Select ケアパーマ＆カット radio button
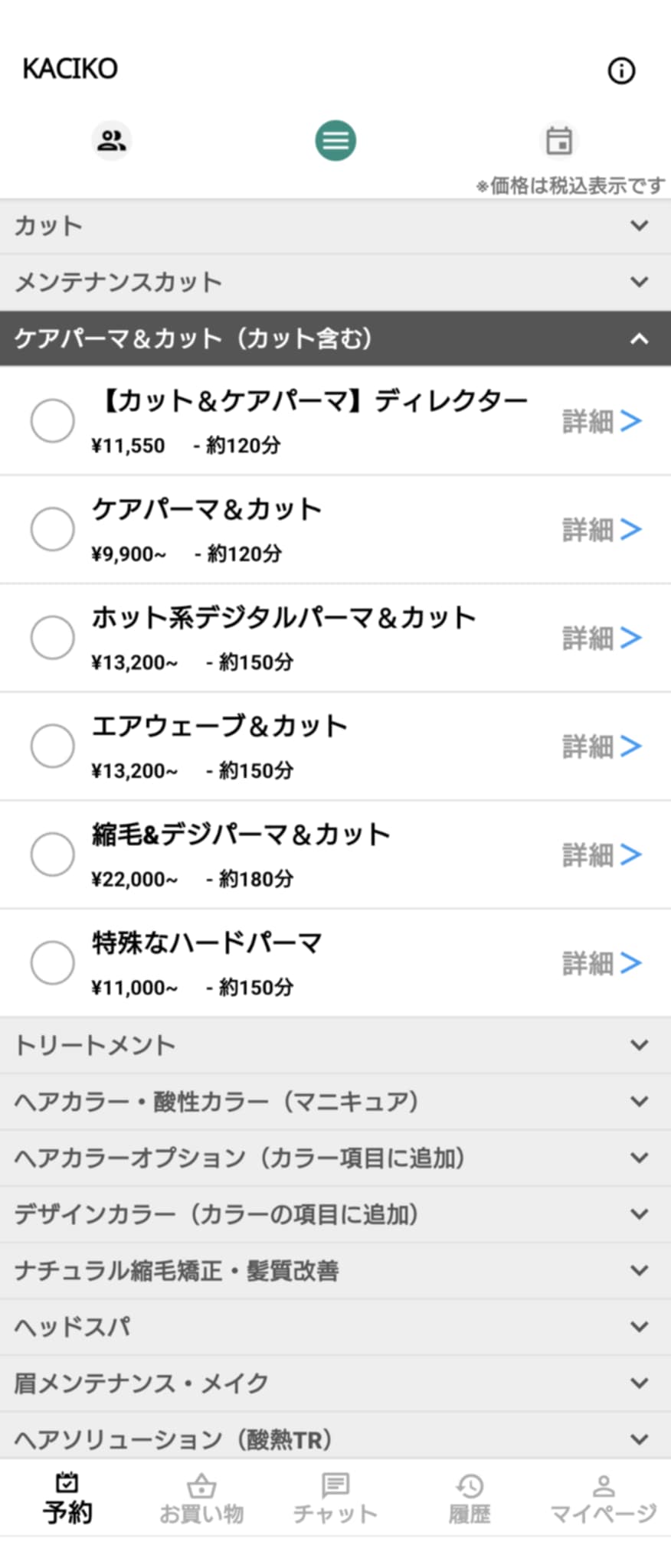The width and height of the screenshot is (671, 1568). point(53,529)
